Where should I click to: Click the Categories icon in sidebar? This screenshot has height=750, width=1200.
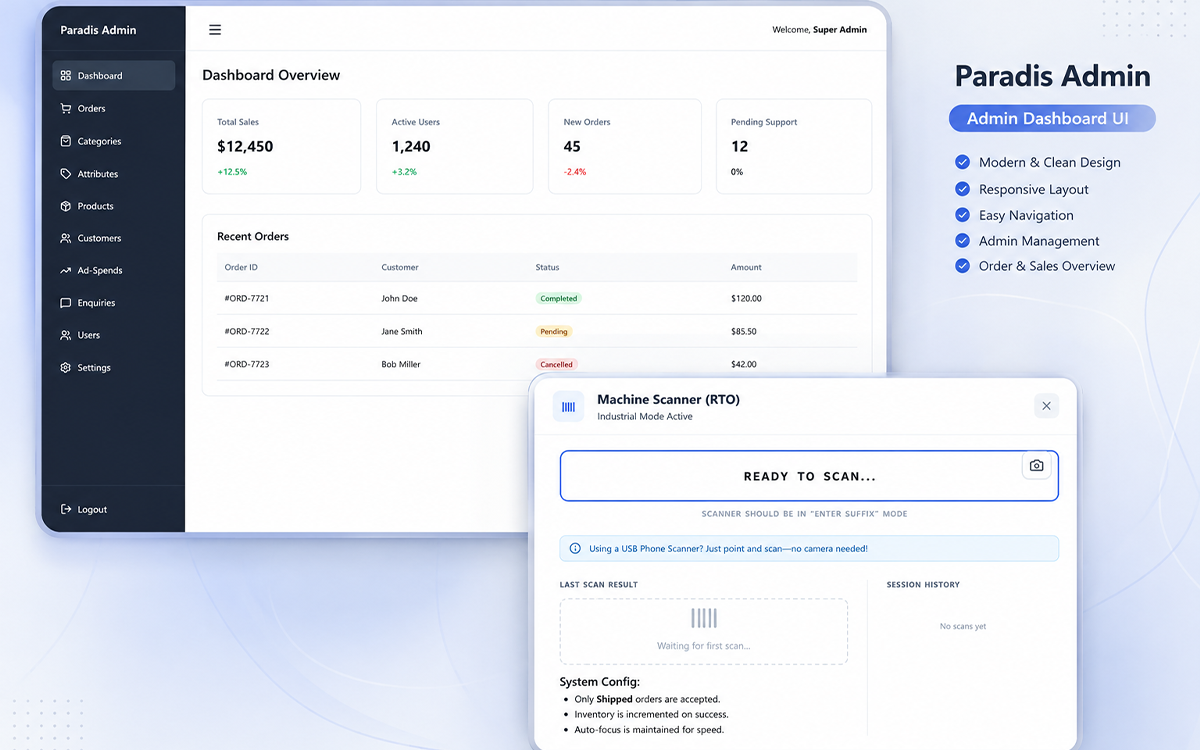(x=66, y=141)
